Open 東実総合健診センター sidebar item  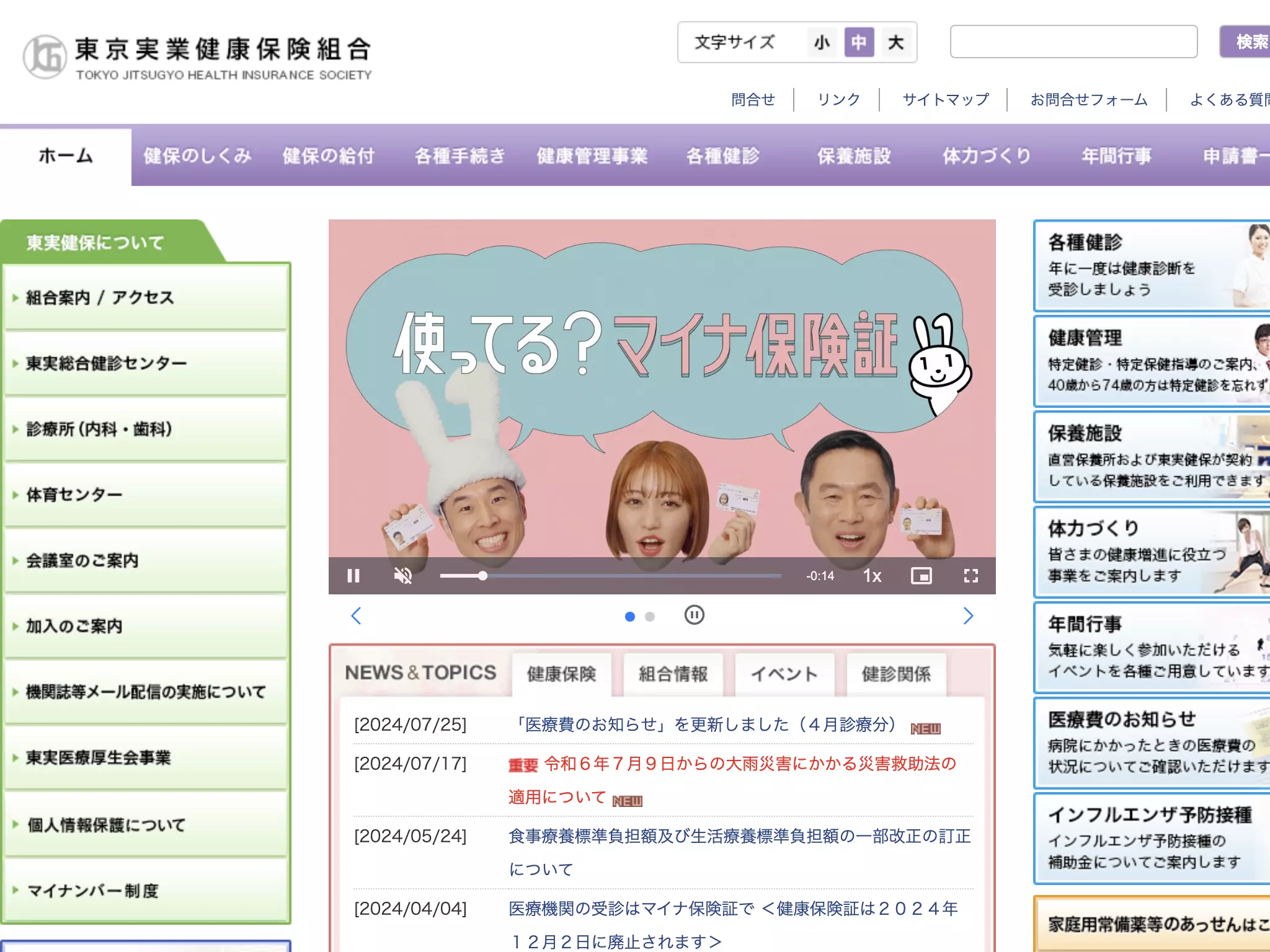click(x=146, y=363)
